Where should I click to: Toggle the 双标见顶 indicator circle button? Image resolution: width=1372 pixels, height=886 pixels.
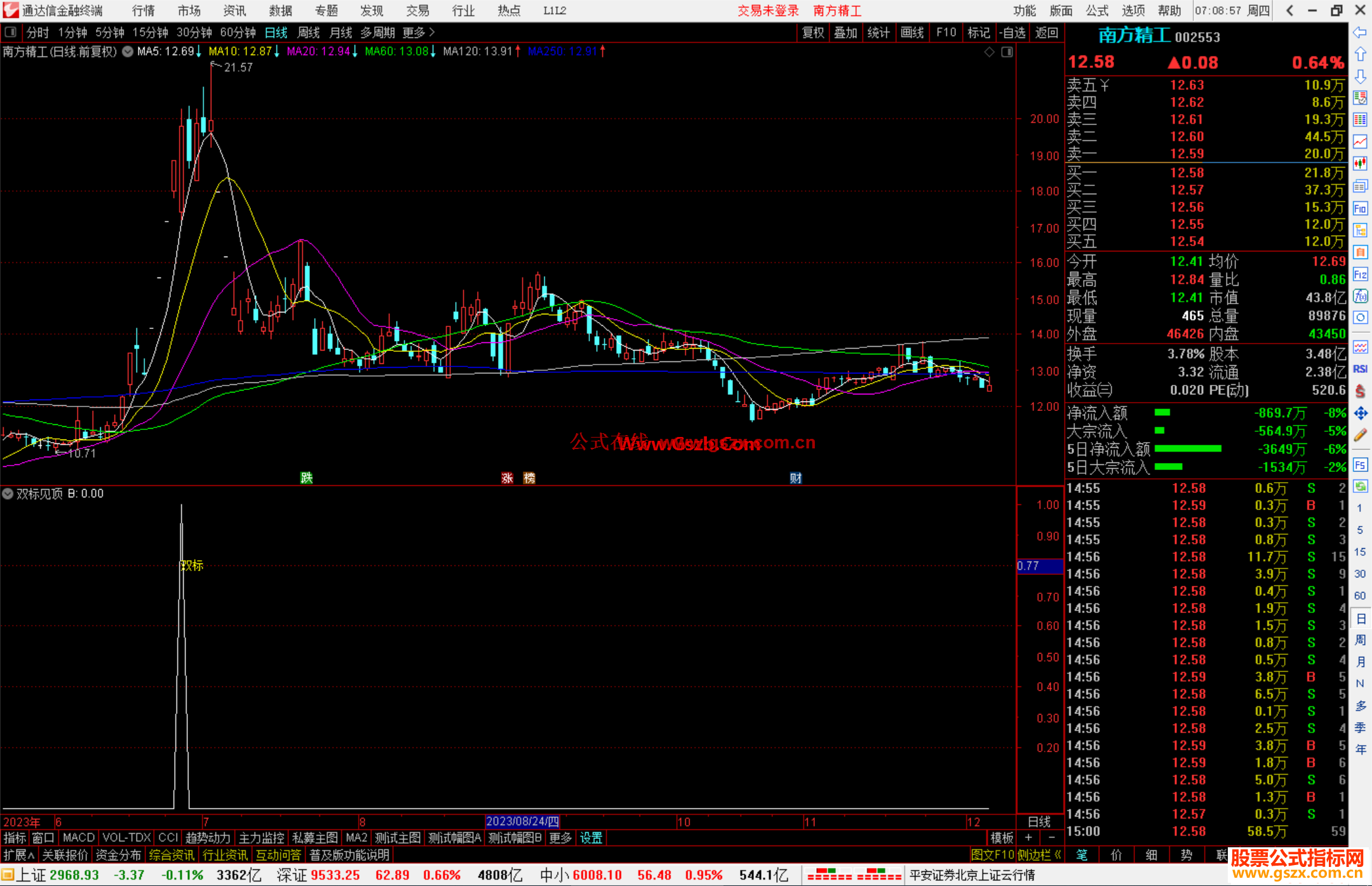pyautogui.click(x=8, y=493)
